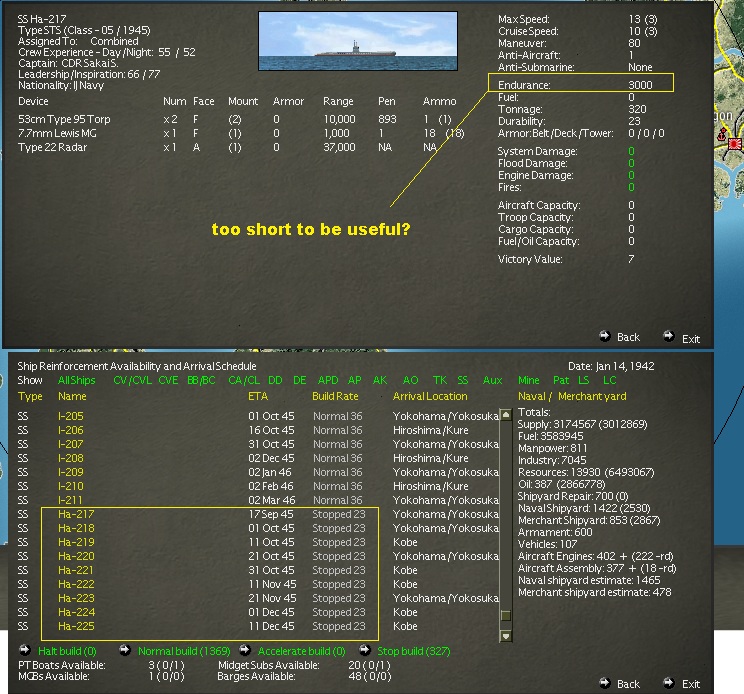Open submarine Ha-217 in the list

point(76,514)
